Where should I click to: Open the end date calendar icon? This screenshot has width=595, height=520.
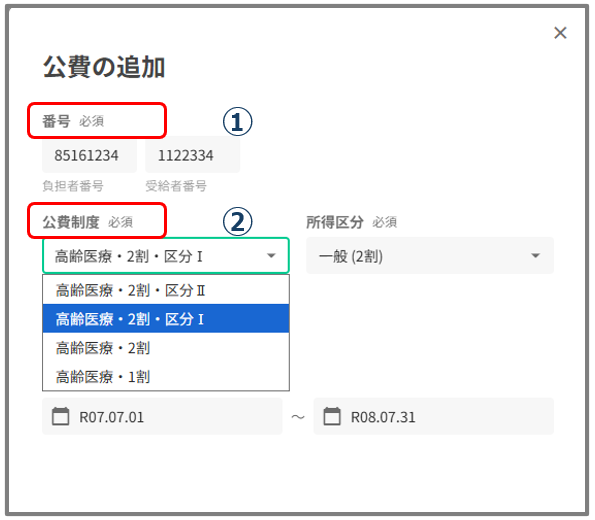coord(332,416)
